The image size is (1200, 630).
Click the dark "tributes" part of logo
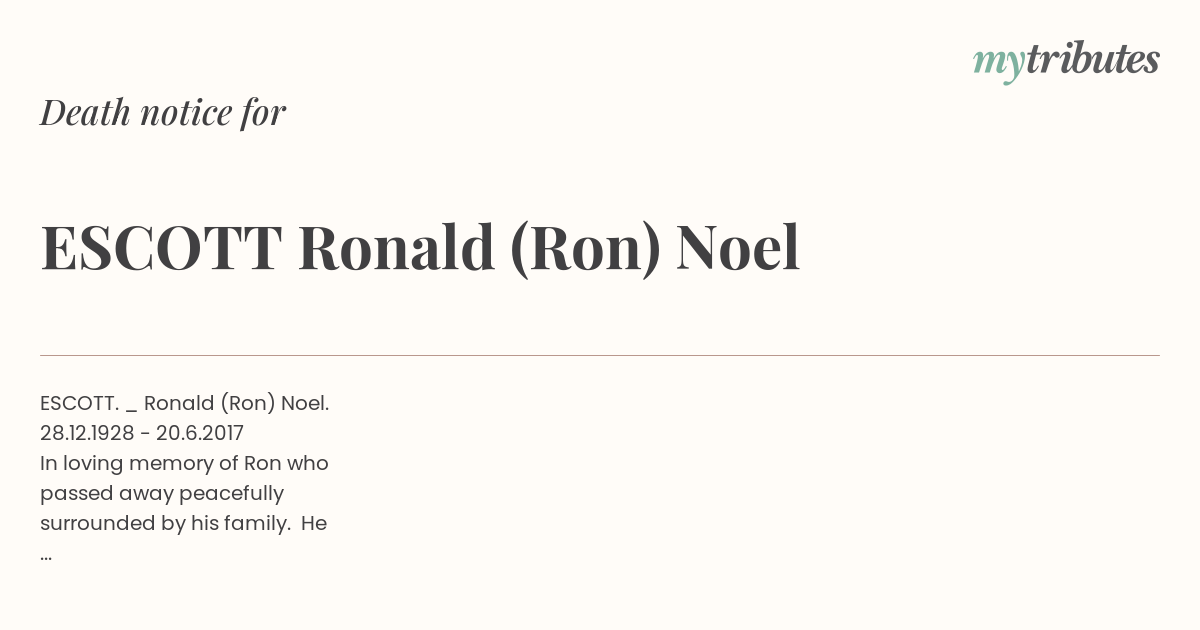(x=1092, y=59)
